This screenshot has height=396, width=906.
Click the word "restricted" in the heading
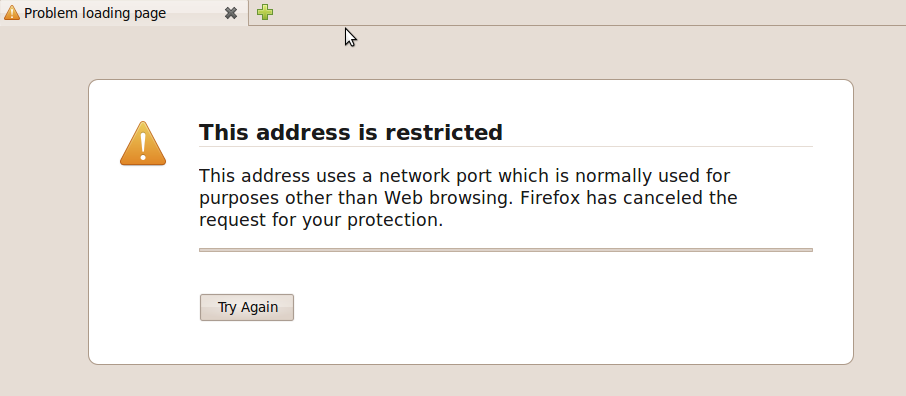click(x=444, y=132)
